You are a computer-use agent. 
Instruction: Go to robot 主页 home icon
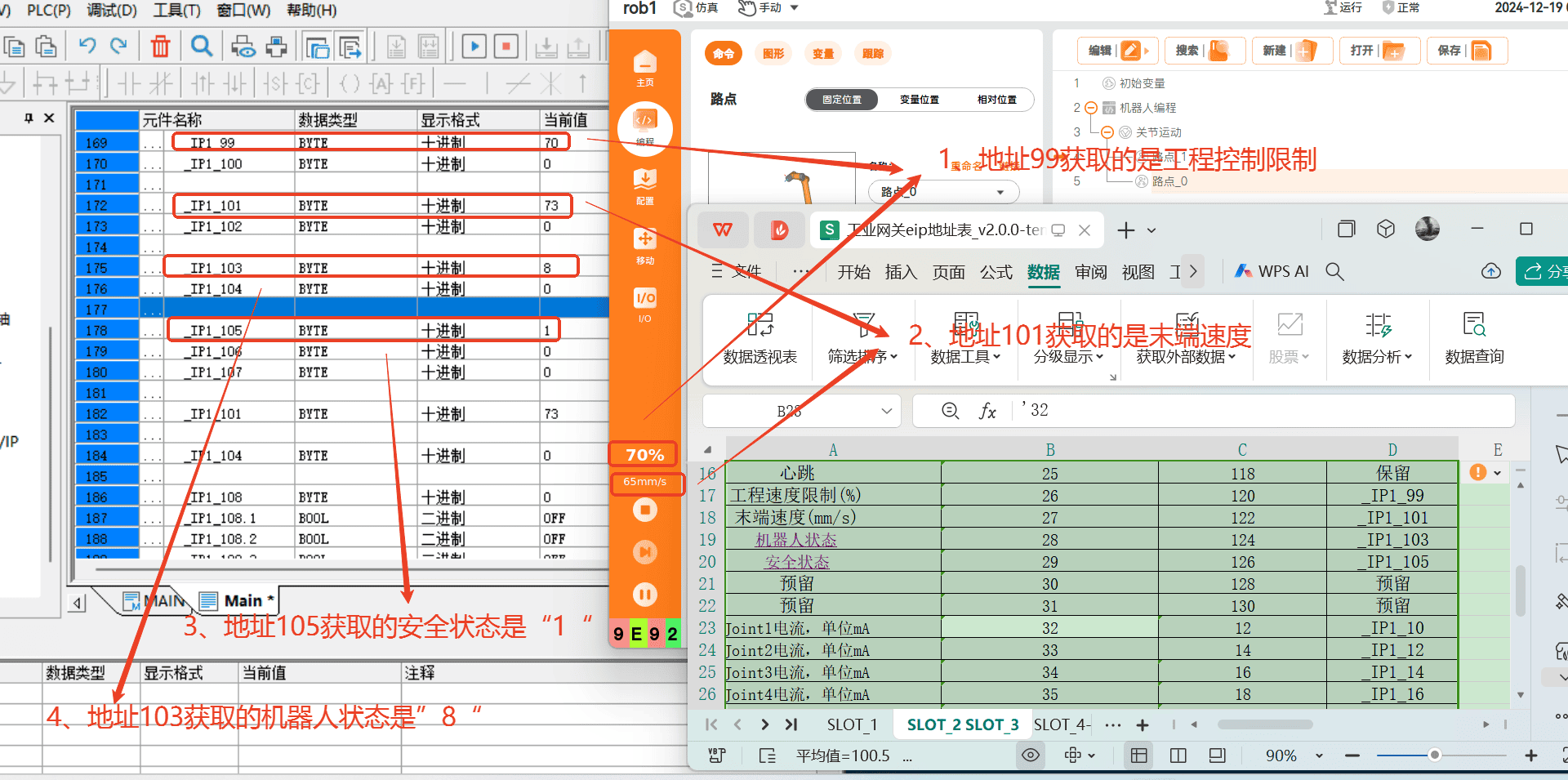[645, 68]
